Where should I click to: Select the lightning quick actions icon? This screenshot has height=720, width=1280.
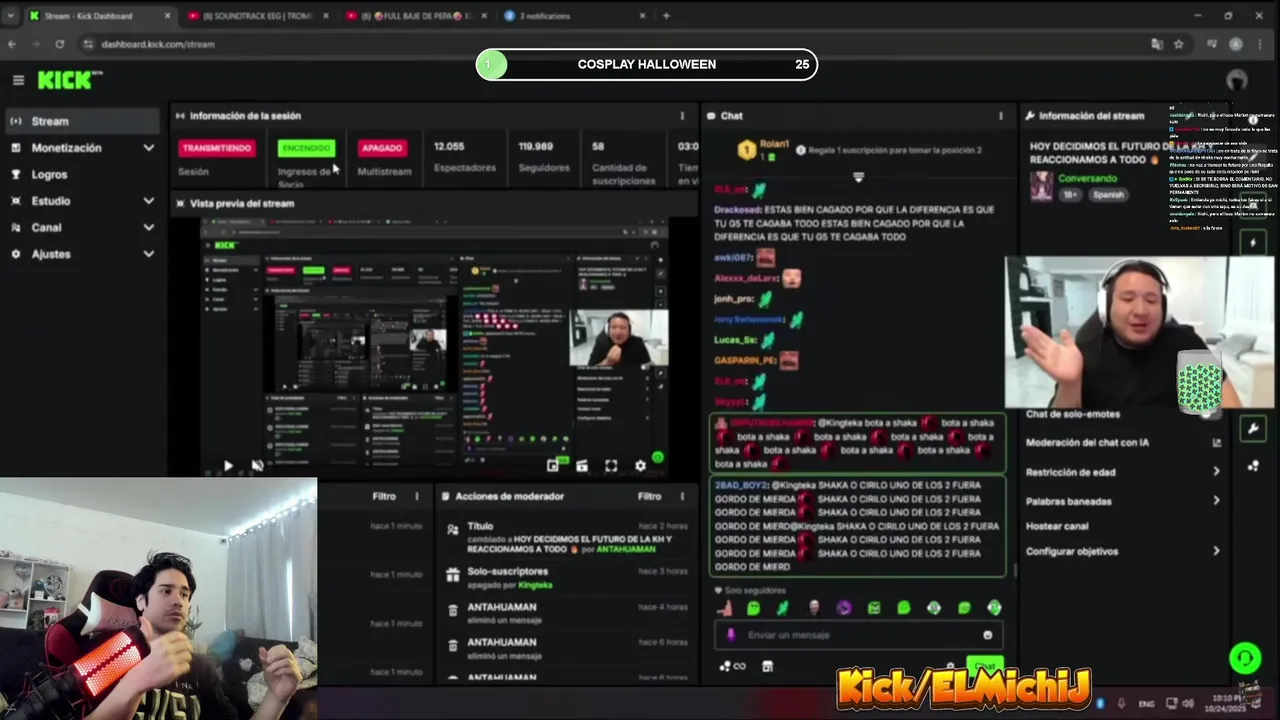tap(1253, 243)
